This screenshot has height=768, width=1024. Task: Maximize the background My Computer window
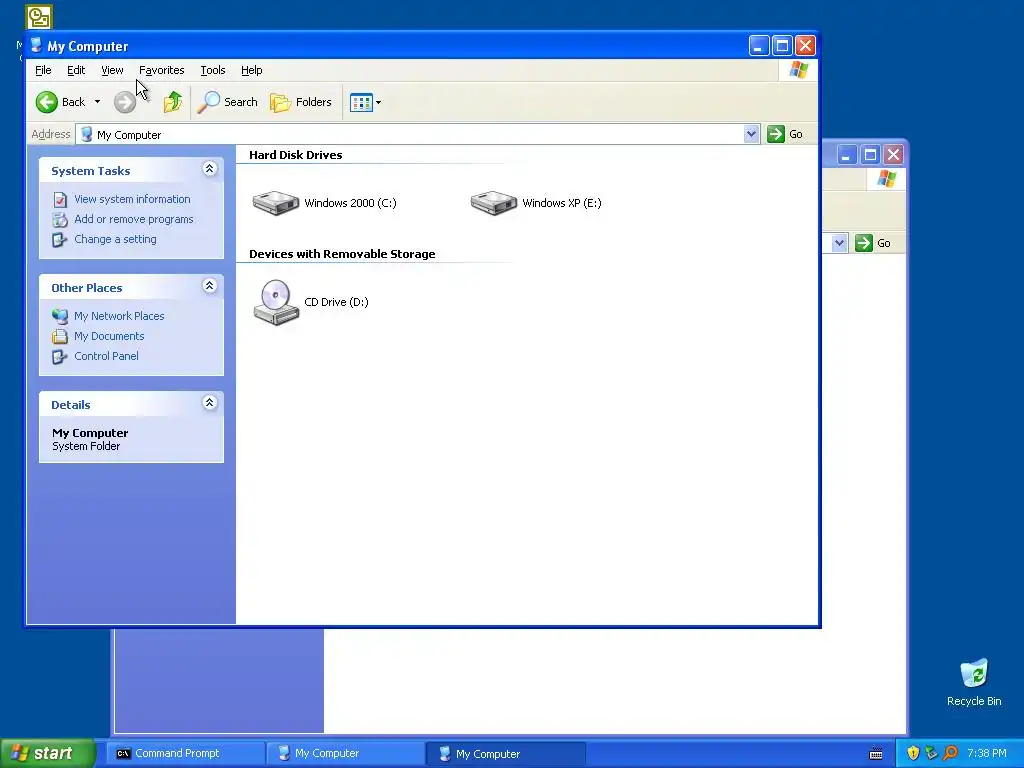[870, 155]
